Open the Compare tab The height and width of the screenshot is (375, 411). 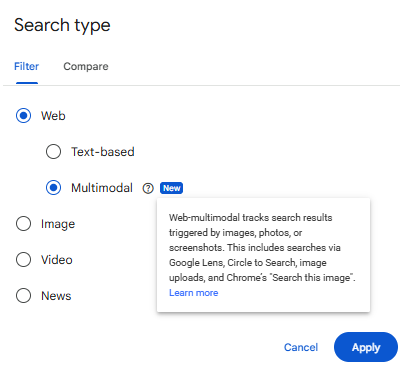point(86,66)
